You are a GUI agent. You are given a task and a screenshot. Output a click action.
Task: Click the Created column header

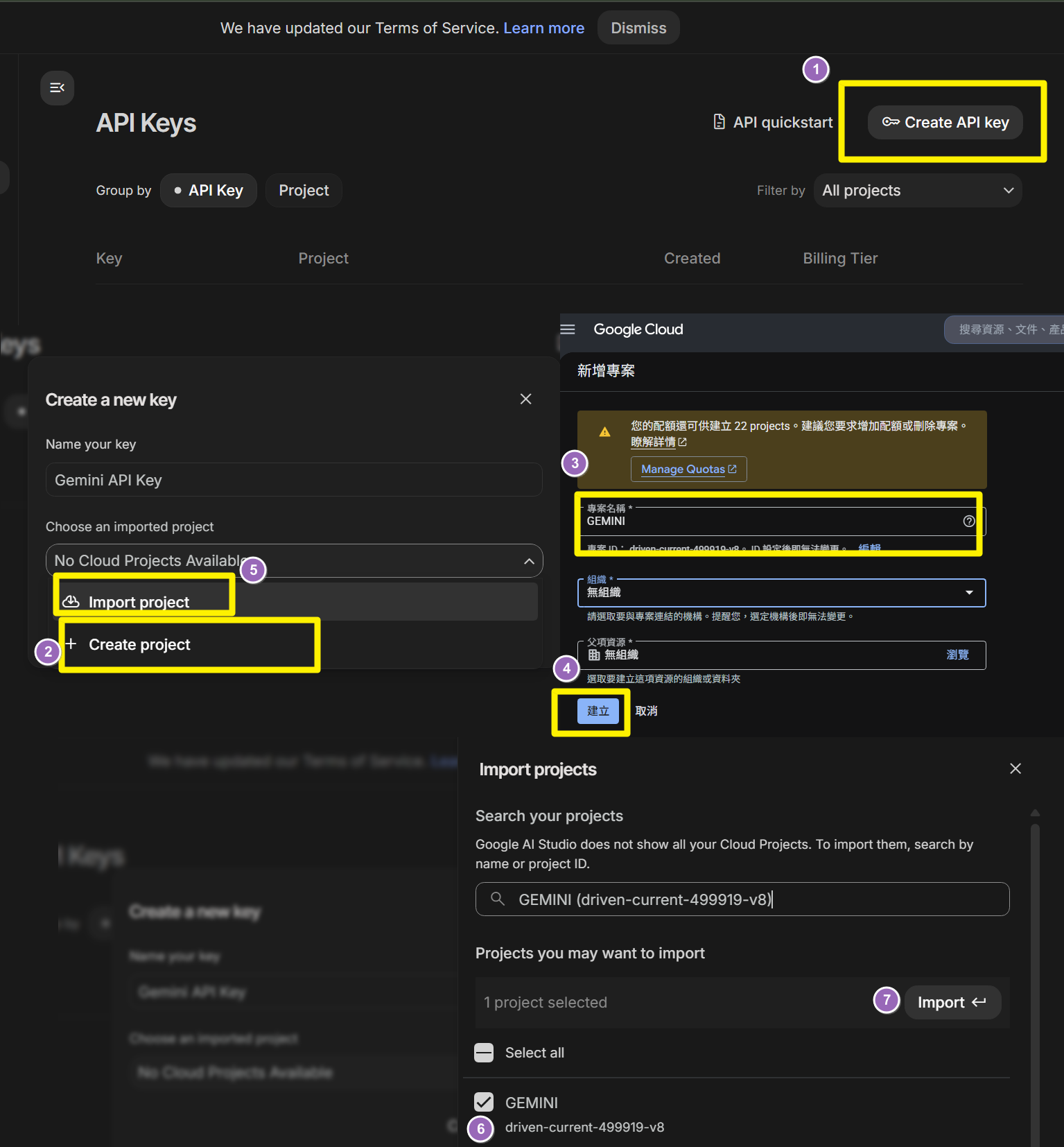tap(692, 259)
